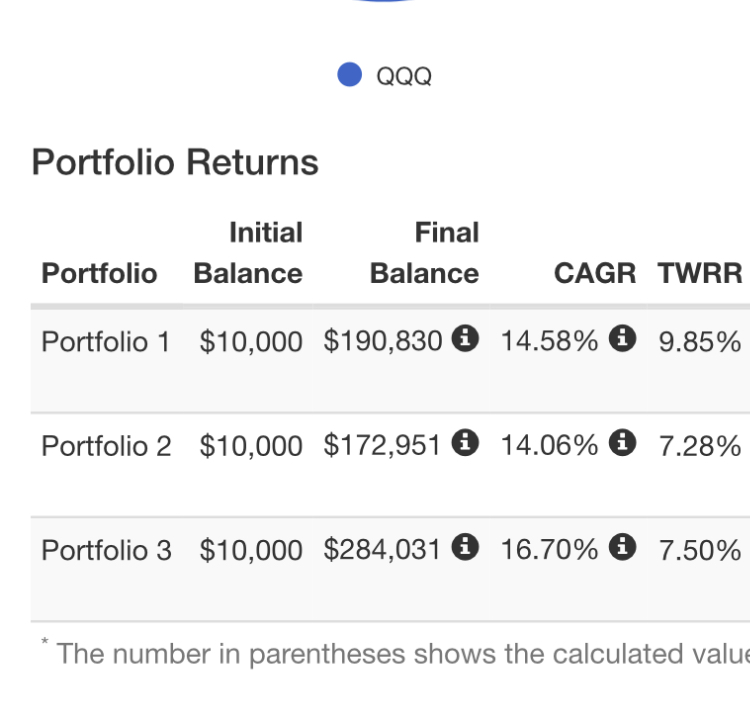Open info icon next to 16.70% CAGR
This screenshot has width=750, height=712.
click(x=623, y=548)
